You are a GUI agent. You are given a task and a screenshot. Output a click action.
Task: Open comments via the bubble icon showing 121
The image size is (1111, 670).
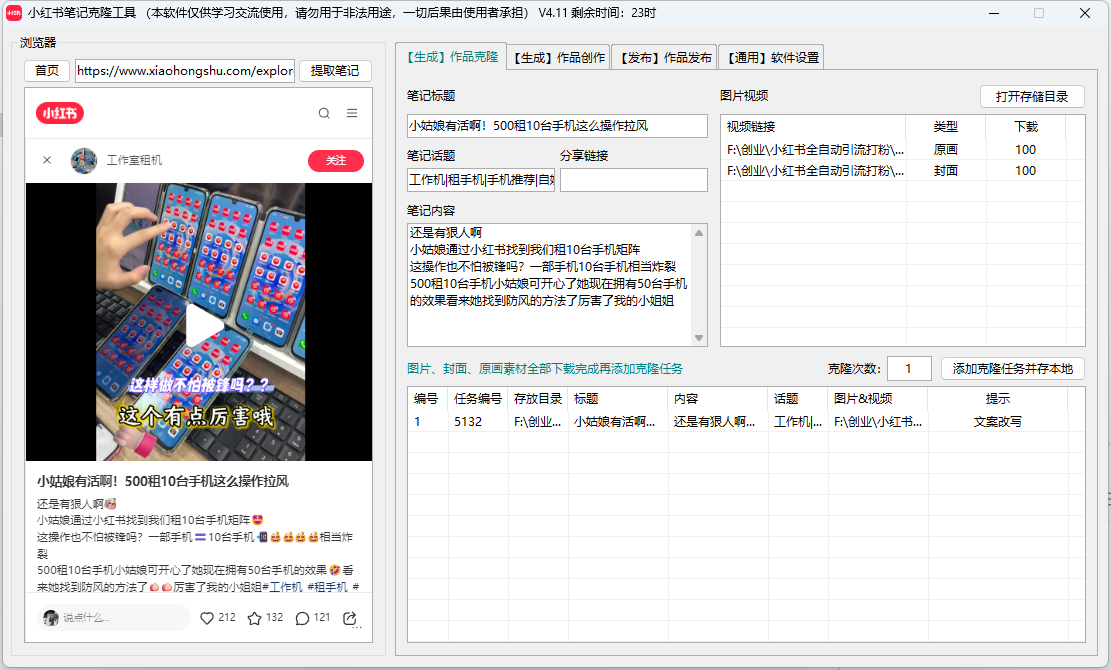coord(301,618)
